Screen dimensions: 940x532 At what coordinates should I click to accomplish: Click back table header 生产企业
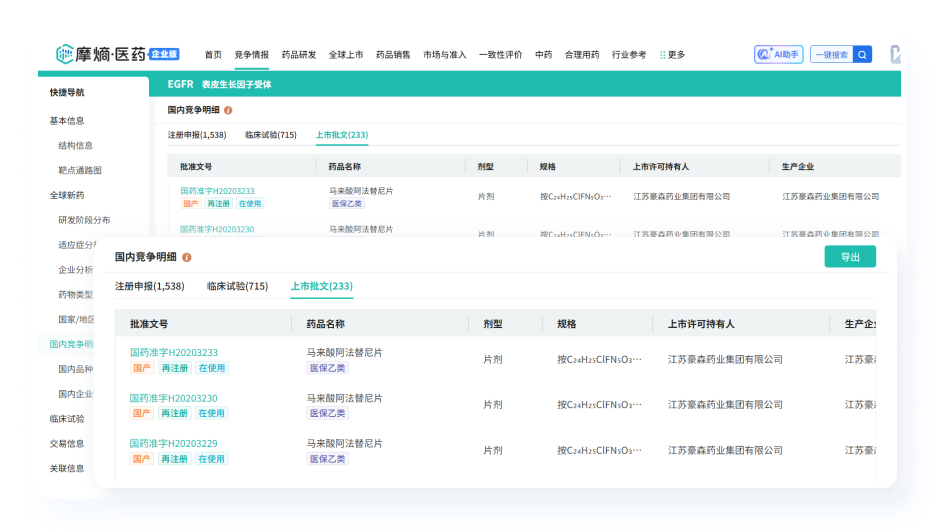pos(797,167)
